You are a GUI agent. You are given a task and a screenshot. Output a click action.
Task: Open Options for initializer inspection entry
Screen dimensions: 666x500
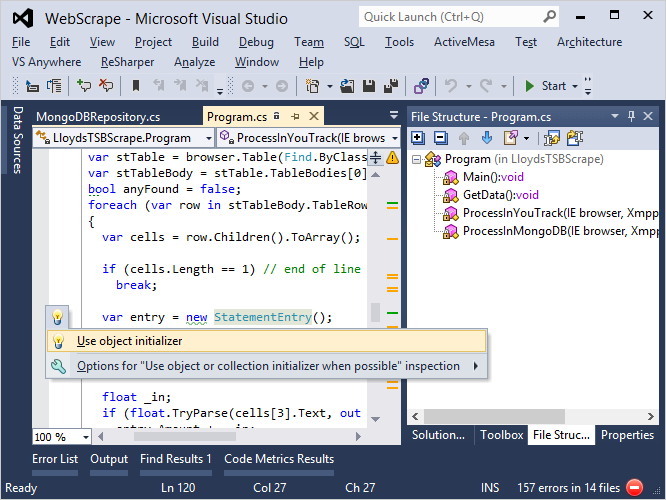[267, 366]
